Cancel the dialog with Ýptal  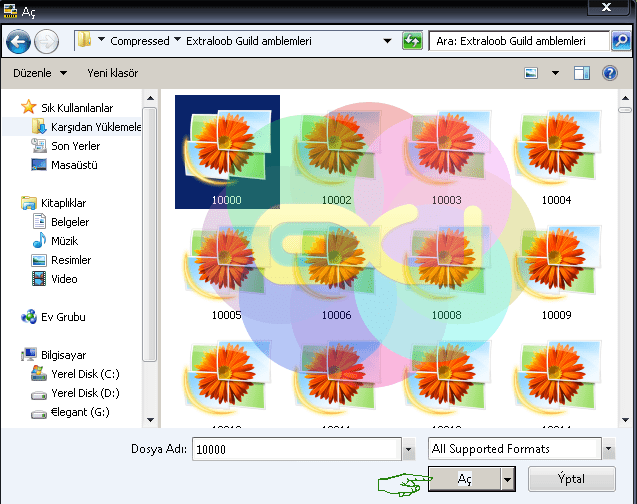pos(571,479)
